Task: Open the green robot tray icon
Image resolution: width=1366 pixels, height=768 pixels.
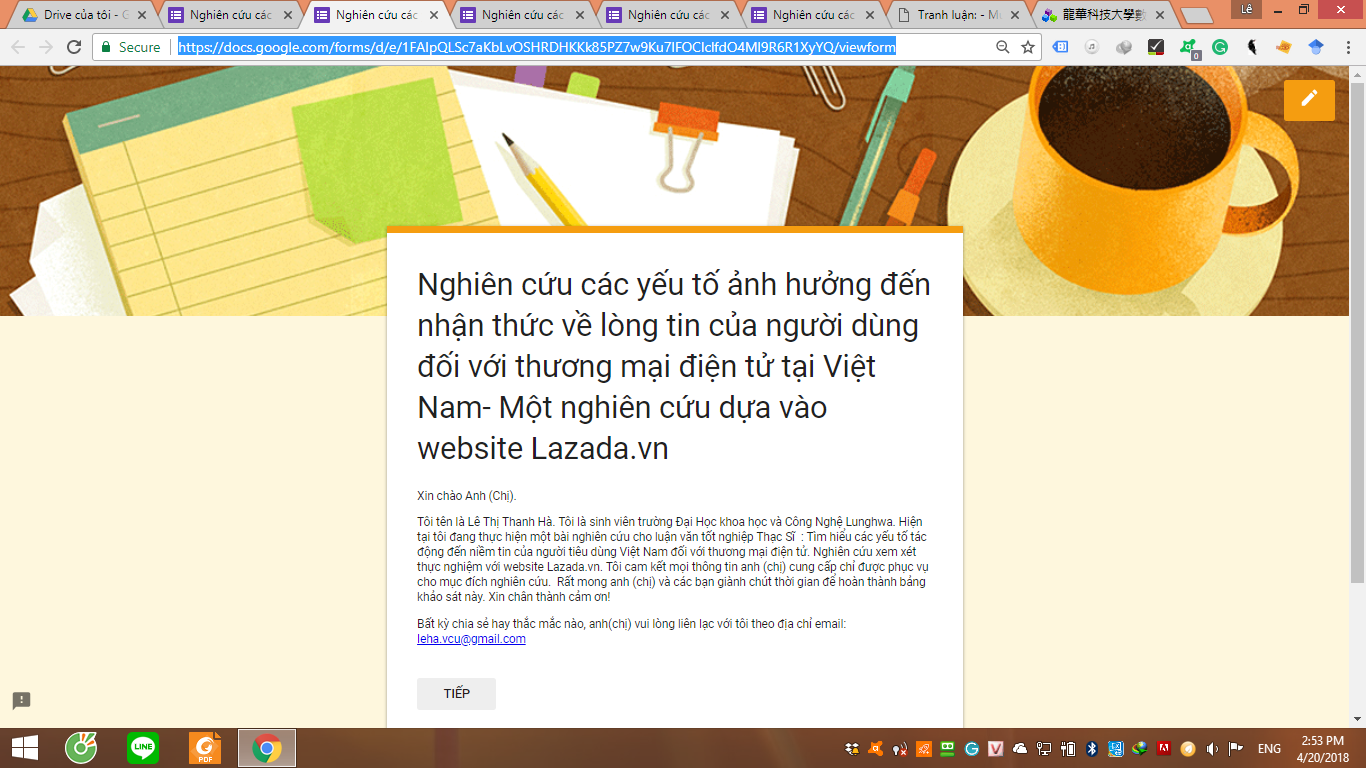Action: click(x=948, y=748)
